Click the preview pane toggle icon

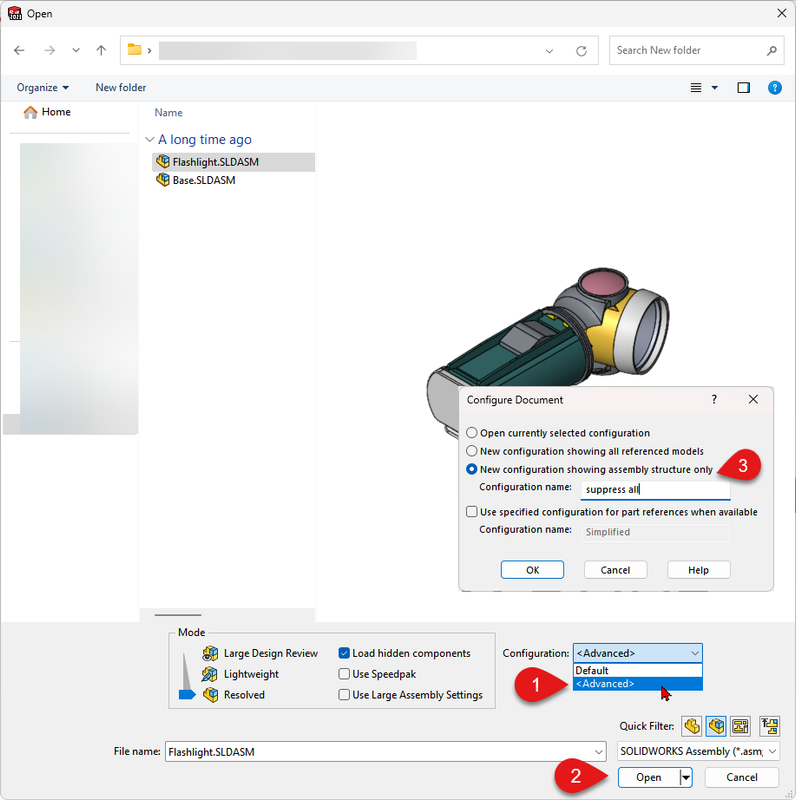(x=743, y=88)
